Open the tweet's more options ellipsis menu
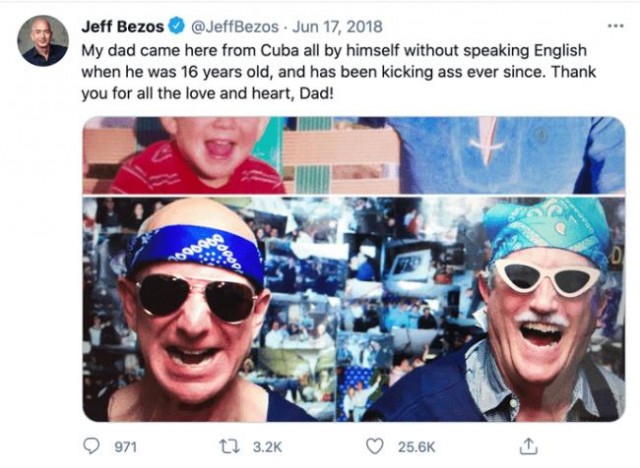This screenshot has width=640, height=468. (614, 26)
